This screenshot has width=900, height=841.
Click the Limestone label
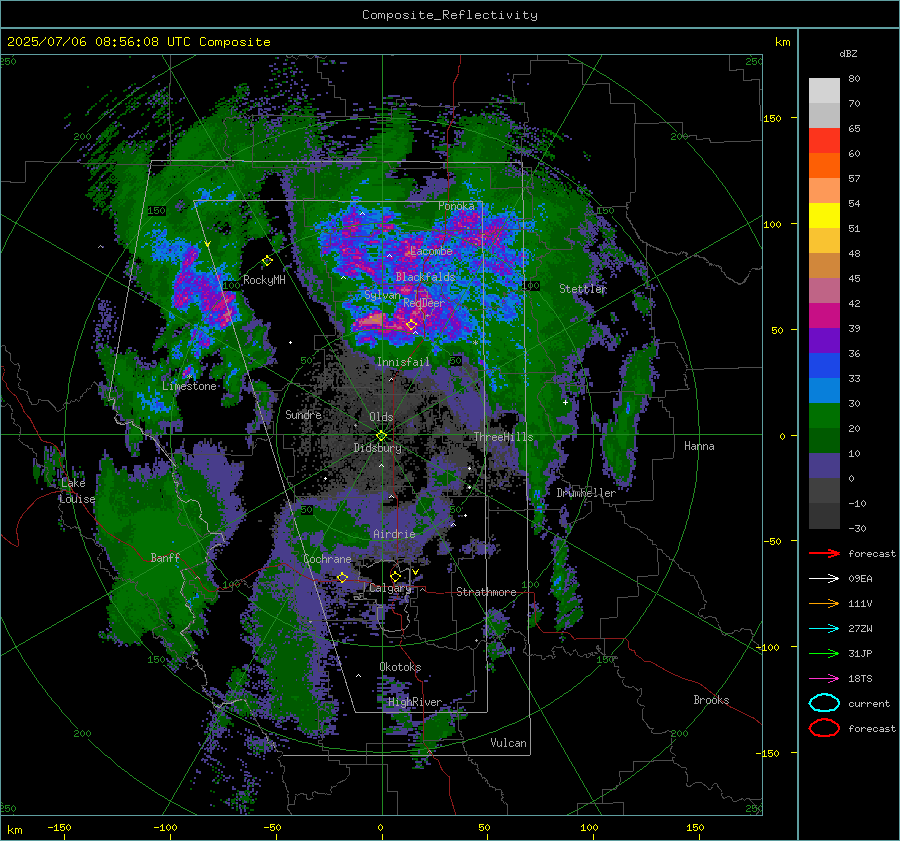(189, 386)
